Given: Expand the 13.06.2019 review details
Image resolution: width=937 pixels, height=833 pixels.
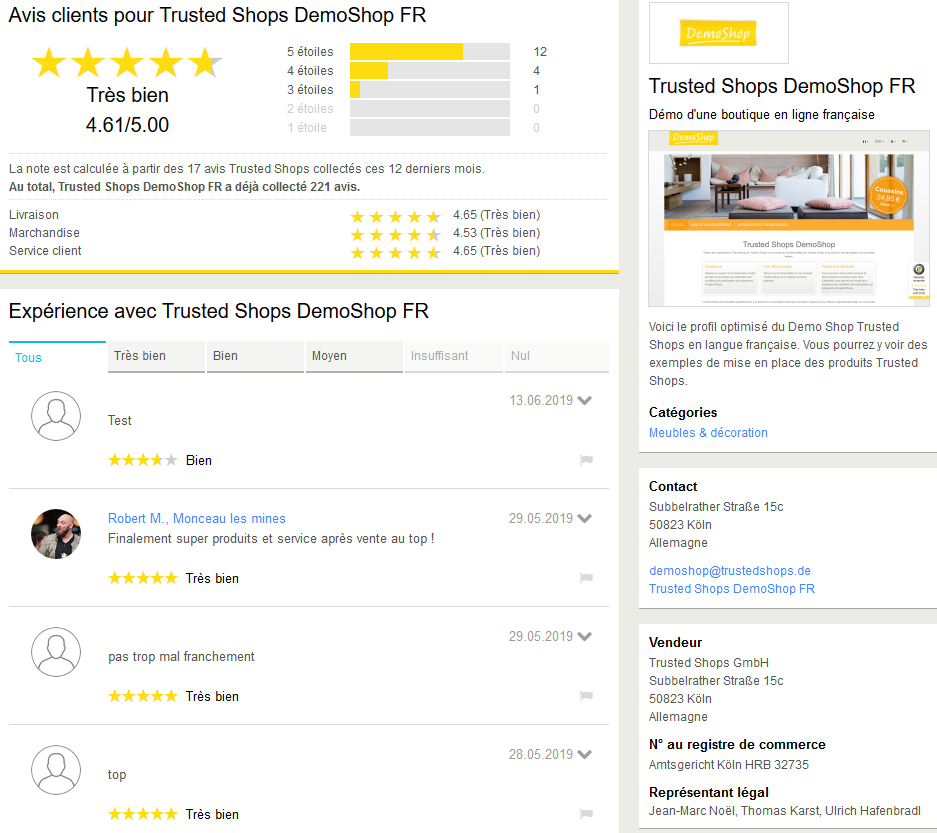Looking at the screenshot, I should pos(585,400).
